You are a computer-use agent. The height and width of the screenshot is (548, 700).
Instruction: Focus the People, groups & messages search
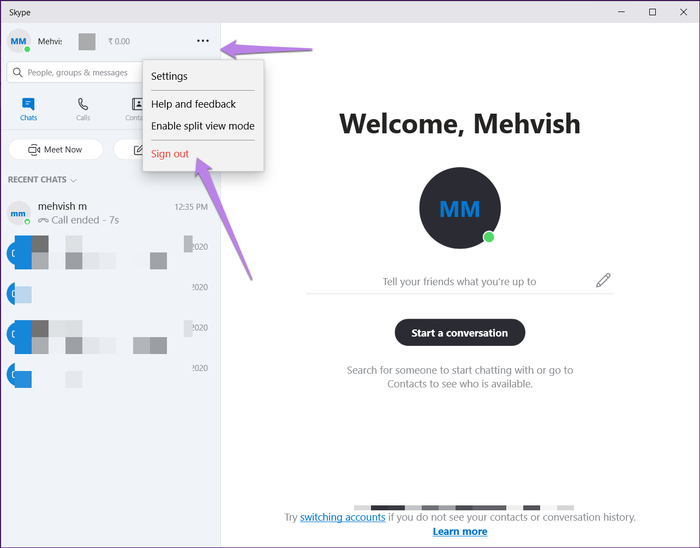pyautogui.click(x=75, y=72)
